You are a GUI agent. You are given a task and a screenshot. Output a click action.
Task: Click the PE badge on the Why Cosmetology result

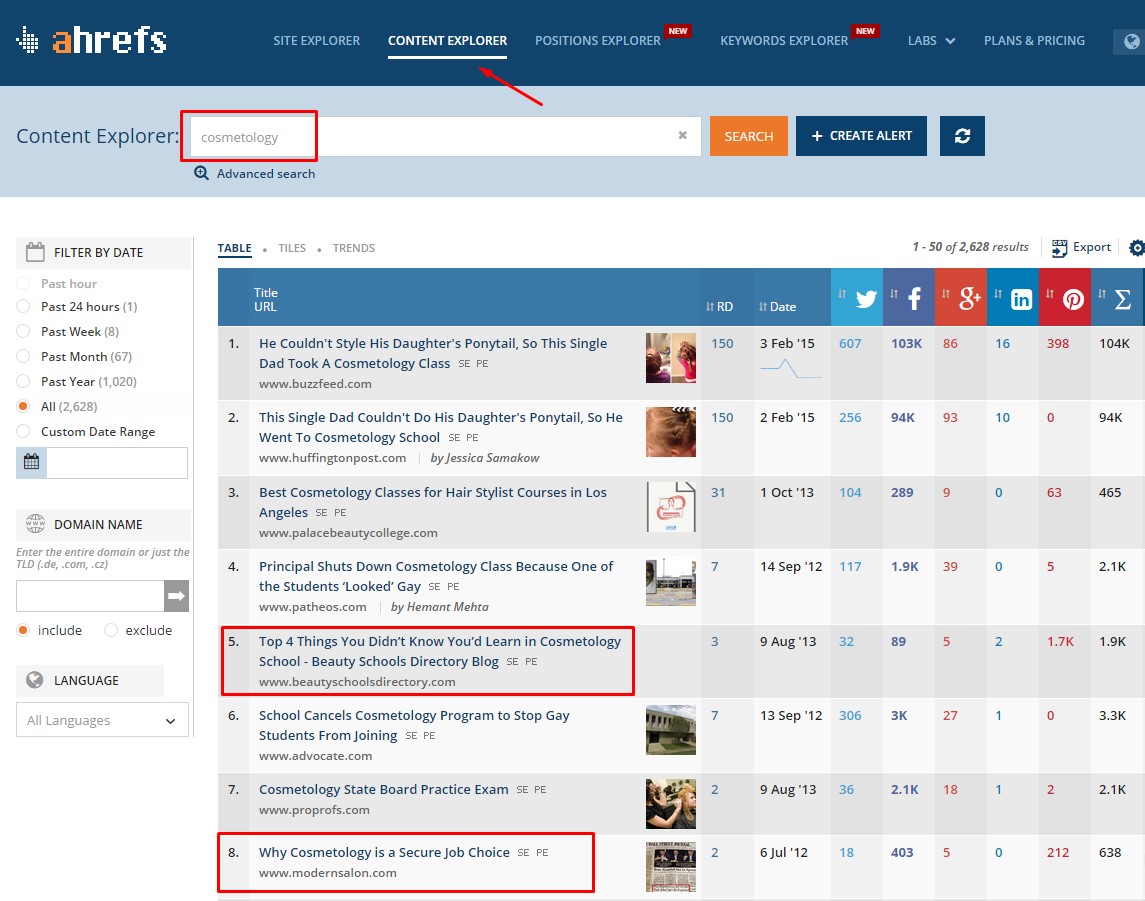coord(542,852)
